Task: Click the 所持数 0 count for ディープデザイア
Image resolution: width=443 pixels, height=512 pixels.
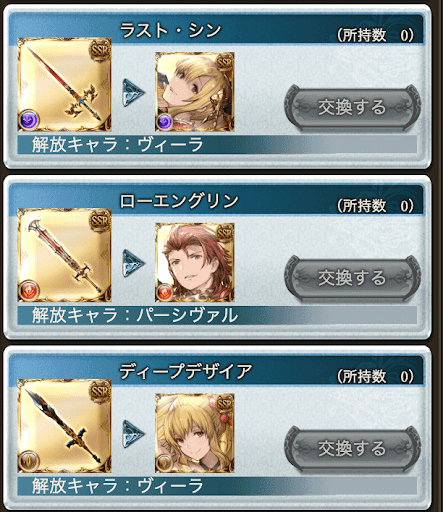Action: click(x=375, y=376)
